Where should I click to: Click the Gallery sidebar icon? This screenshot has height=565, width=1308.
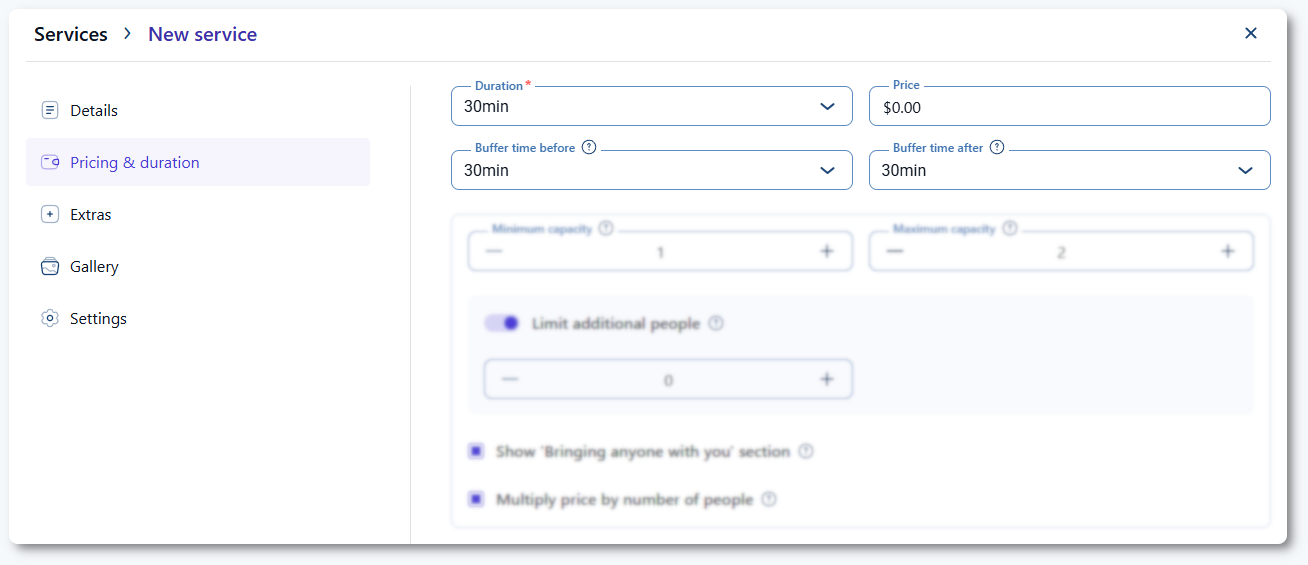[x=49, y=267]
